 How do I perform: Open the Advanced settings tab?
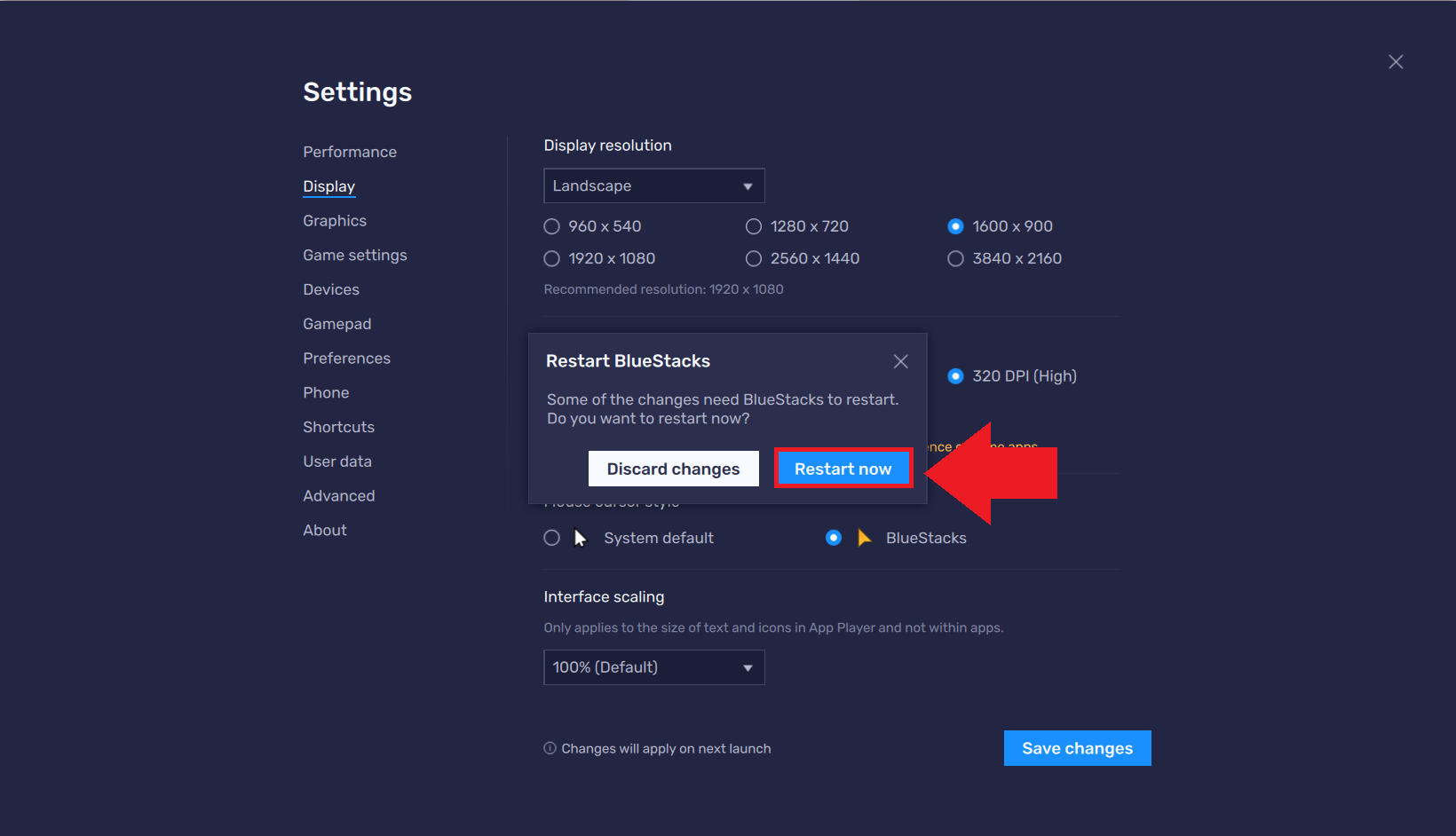point(339,496)
